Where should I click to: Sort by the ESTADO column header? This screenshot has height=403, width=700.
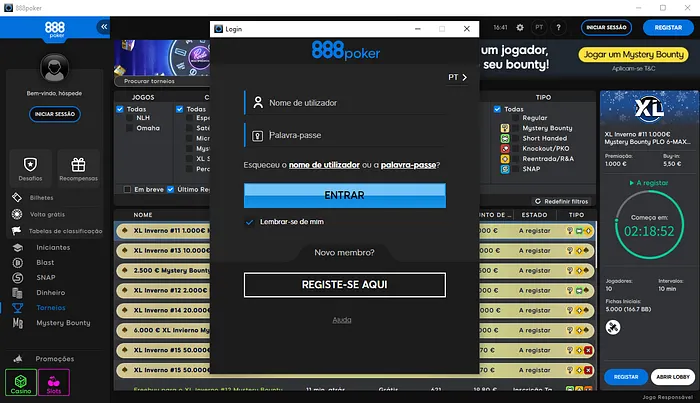(534, 215)
